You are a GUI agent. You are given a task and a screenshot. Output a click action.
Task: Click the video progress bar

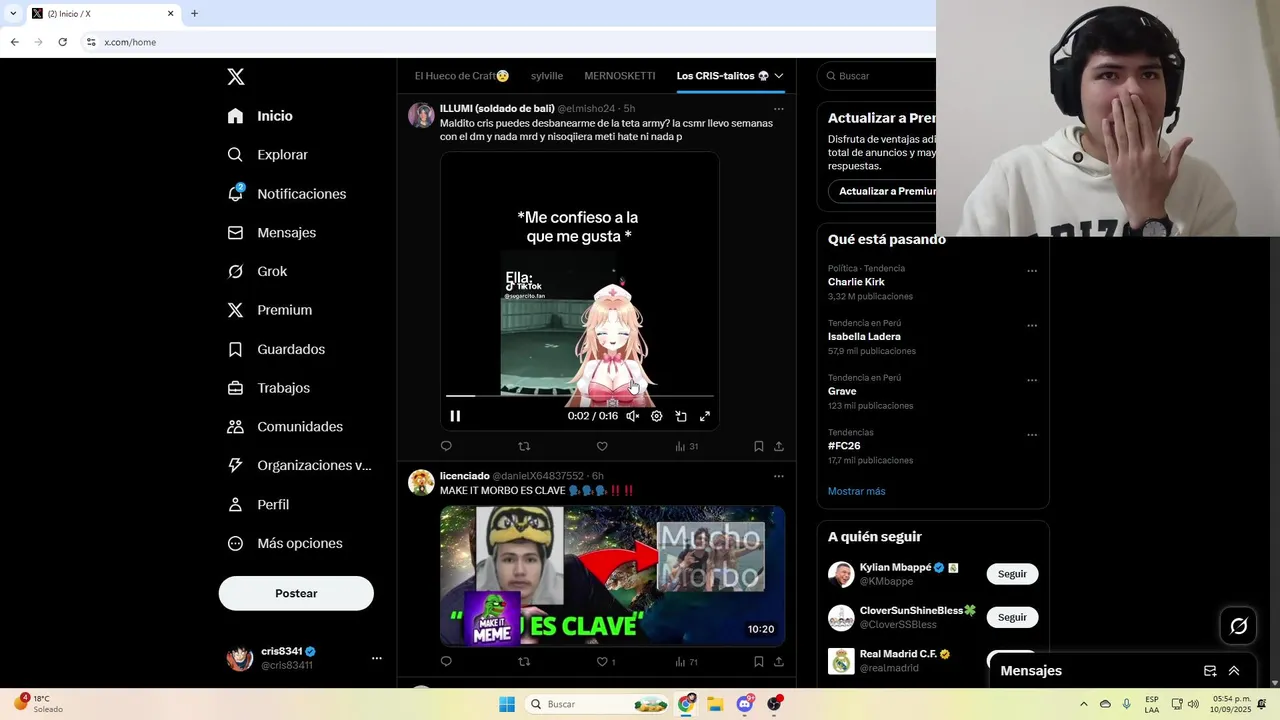pos(580,396)
